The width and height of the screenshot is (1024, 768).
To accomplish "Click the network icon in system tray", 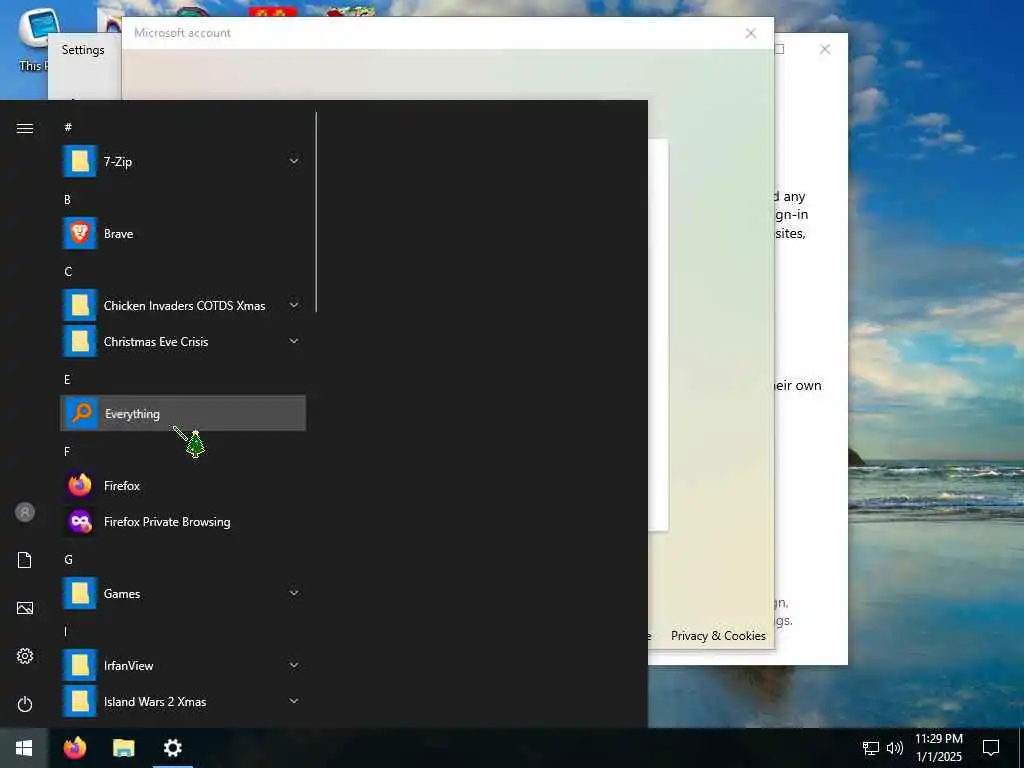I will pyautogui.click(x=871, y=748).
